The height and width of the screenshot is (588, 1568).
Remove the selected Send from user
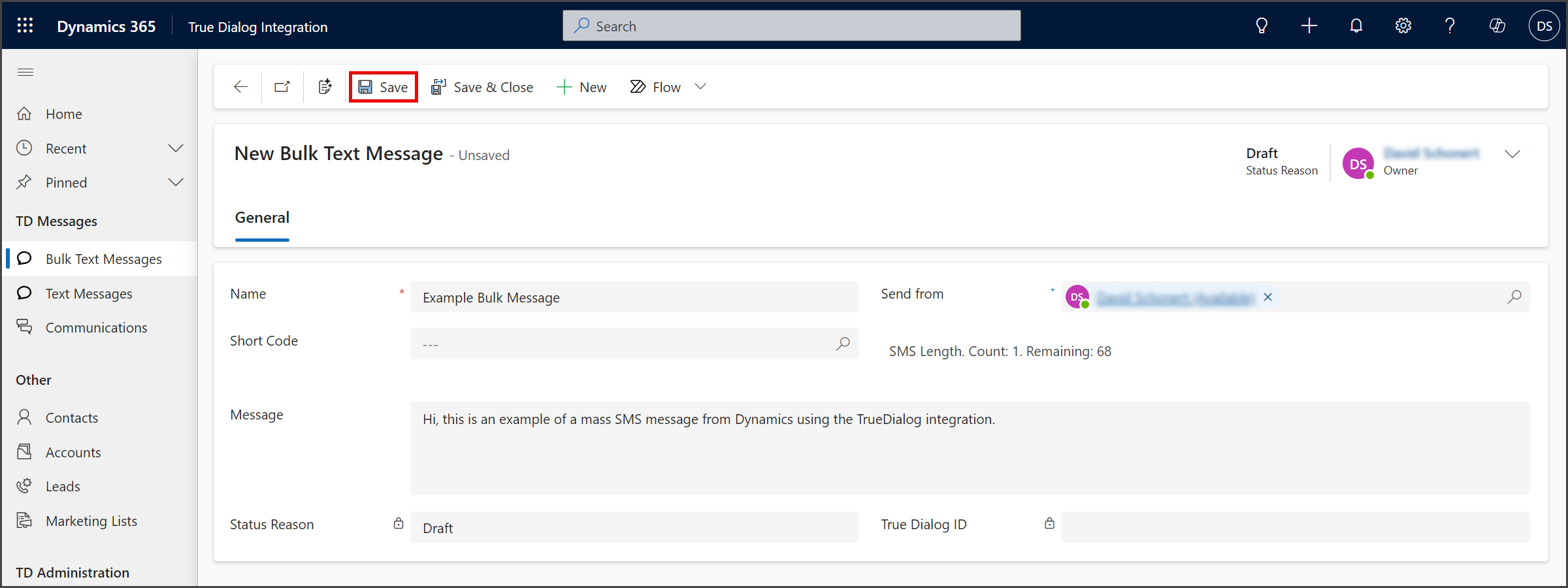click(x=1267, y=297)
